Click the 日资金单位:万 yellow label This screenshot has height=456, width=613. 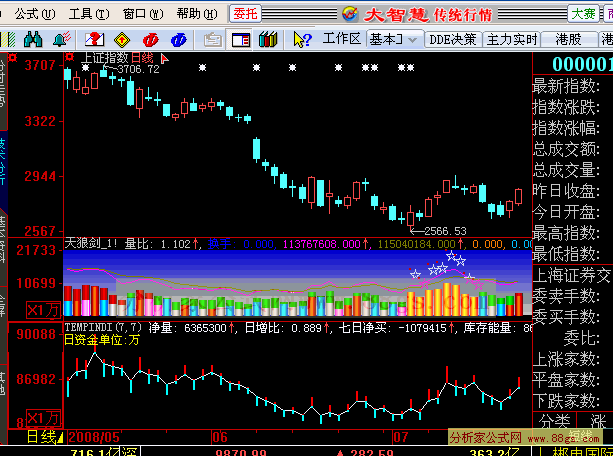click(102, 339)
